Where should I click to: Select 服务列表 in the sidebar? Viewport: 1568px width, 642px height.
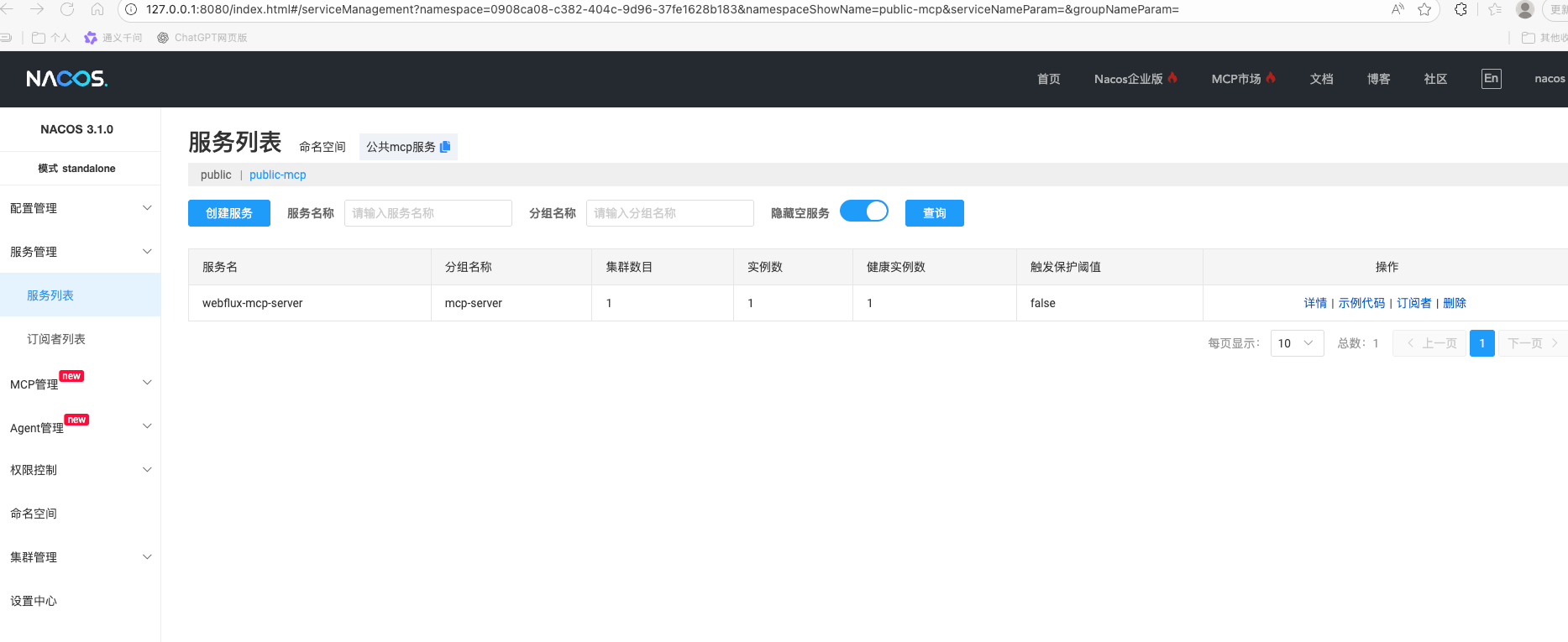(x=80, y=295)
